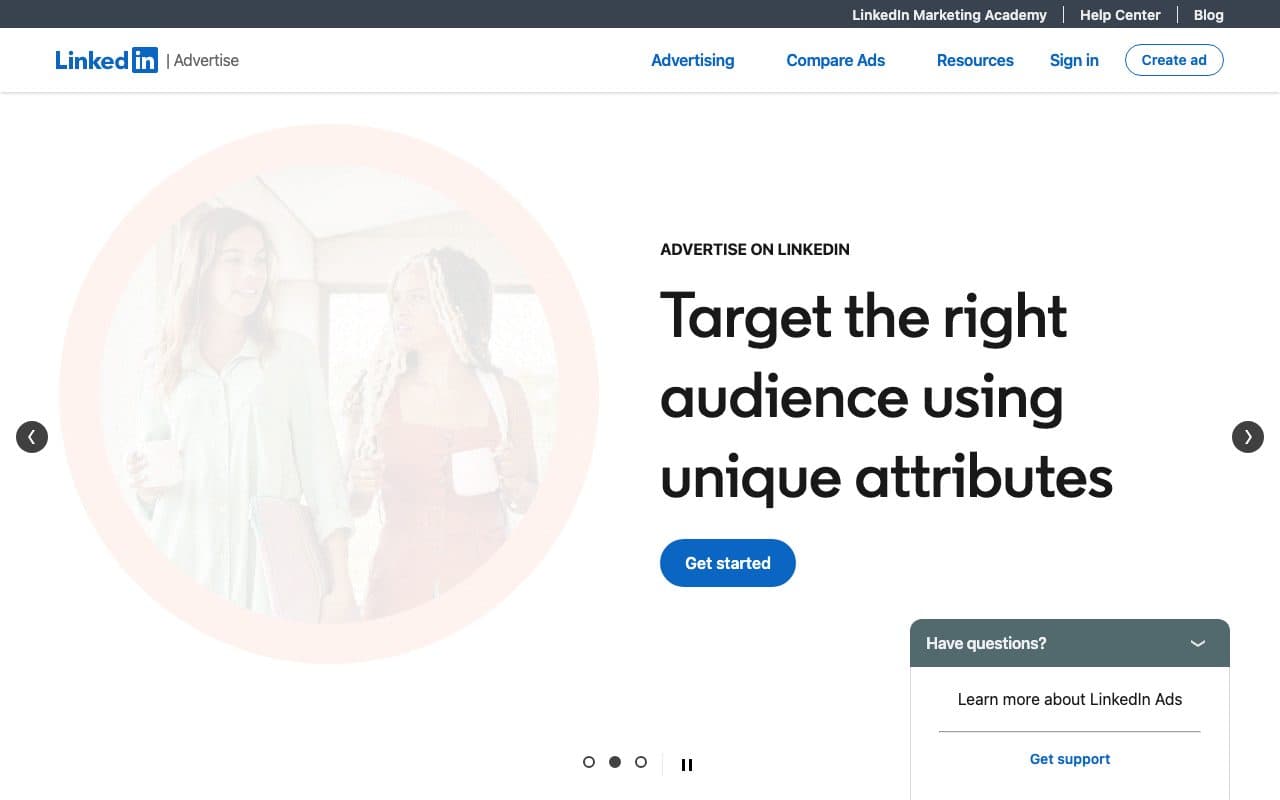Click Sign in link
This screenshot has height=800, width=1280.
pos(1074,60)
